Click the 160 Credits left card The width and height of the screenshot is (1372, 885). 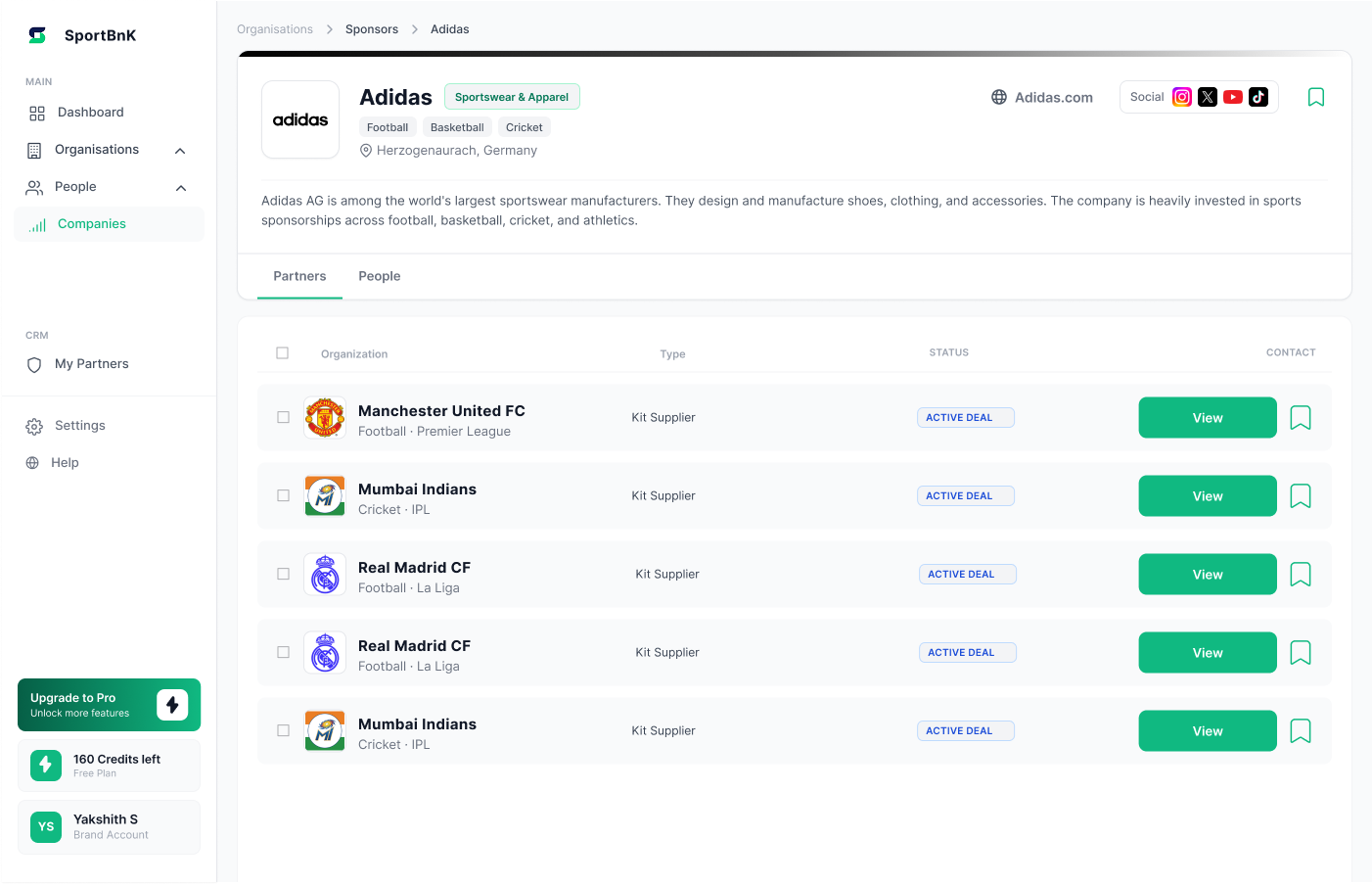click(109, 766)
